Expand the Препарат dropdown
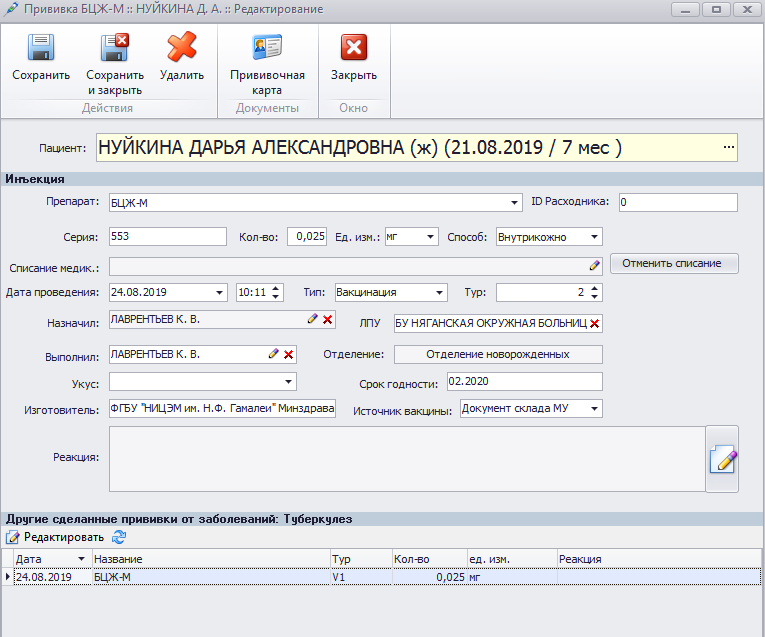 (x=516, y=203)
